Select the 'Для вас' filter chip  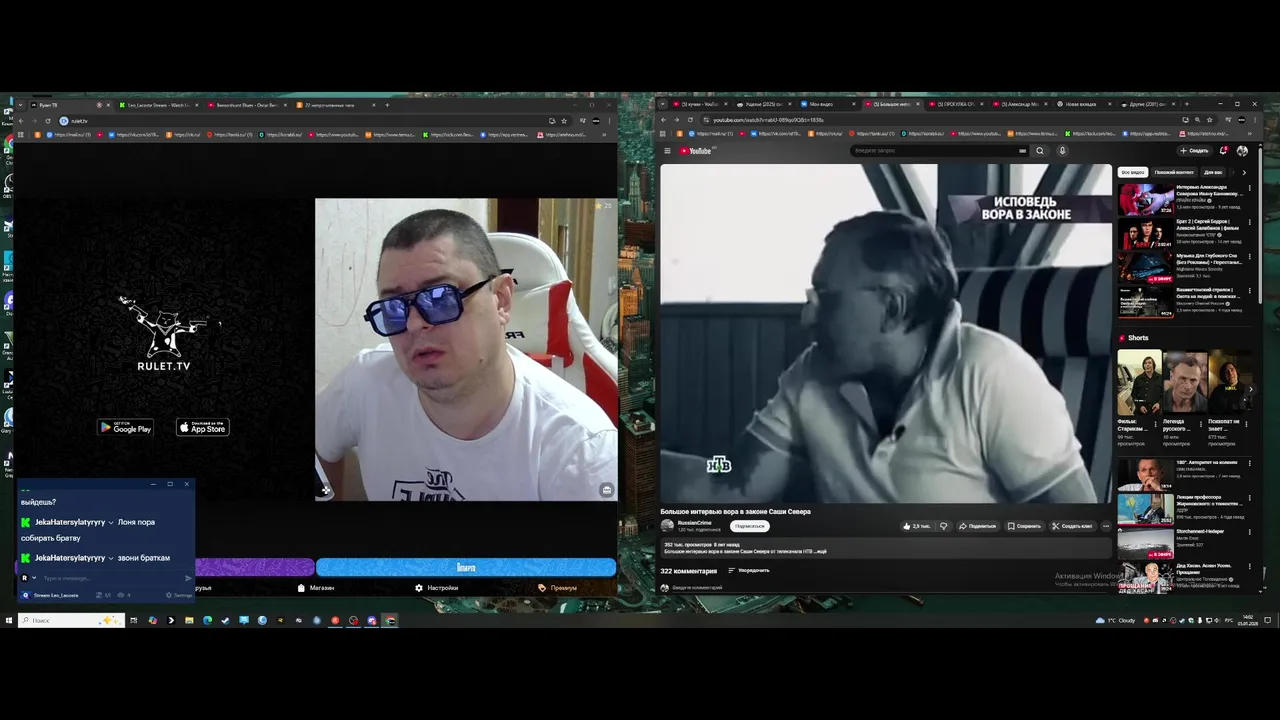tap(1213, 172)
